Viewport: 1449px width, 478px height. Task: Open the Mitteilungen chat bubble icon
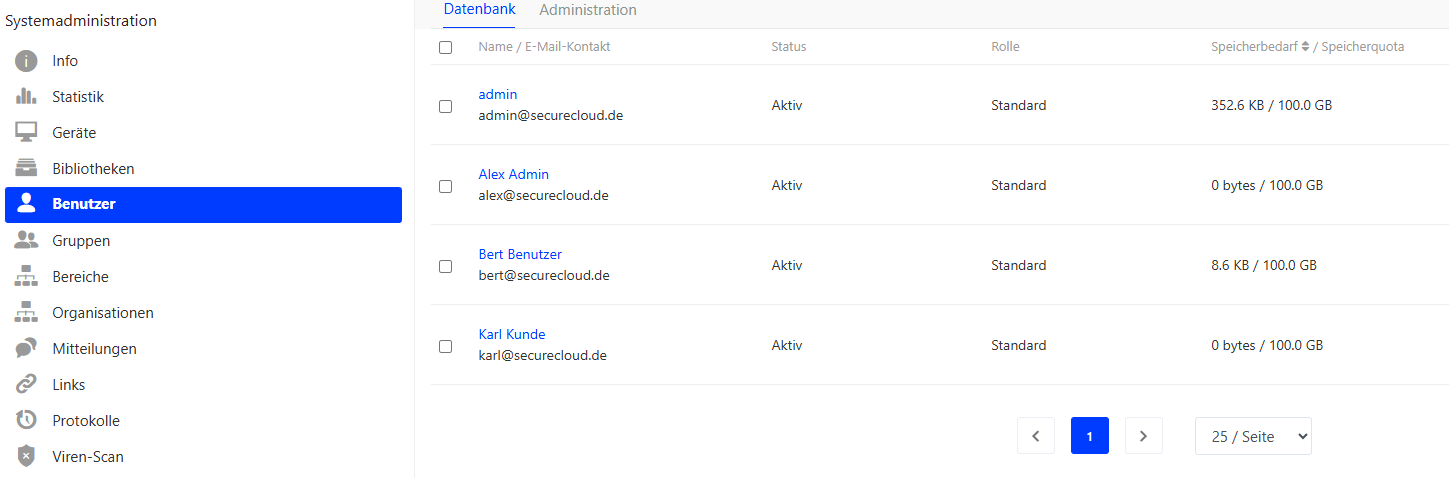26,349
